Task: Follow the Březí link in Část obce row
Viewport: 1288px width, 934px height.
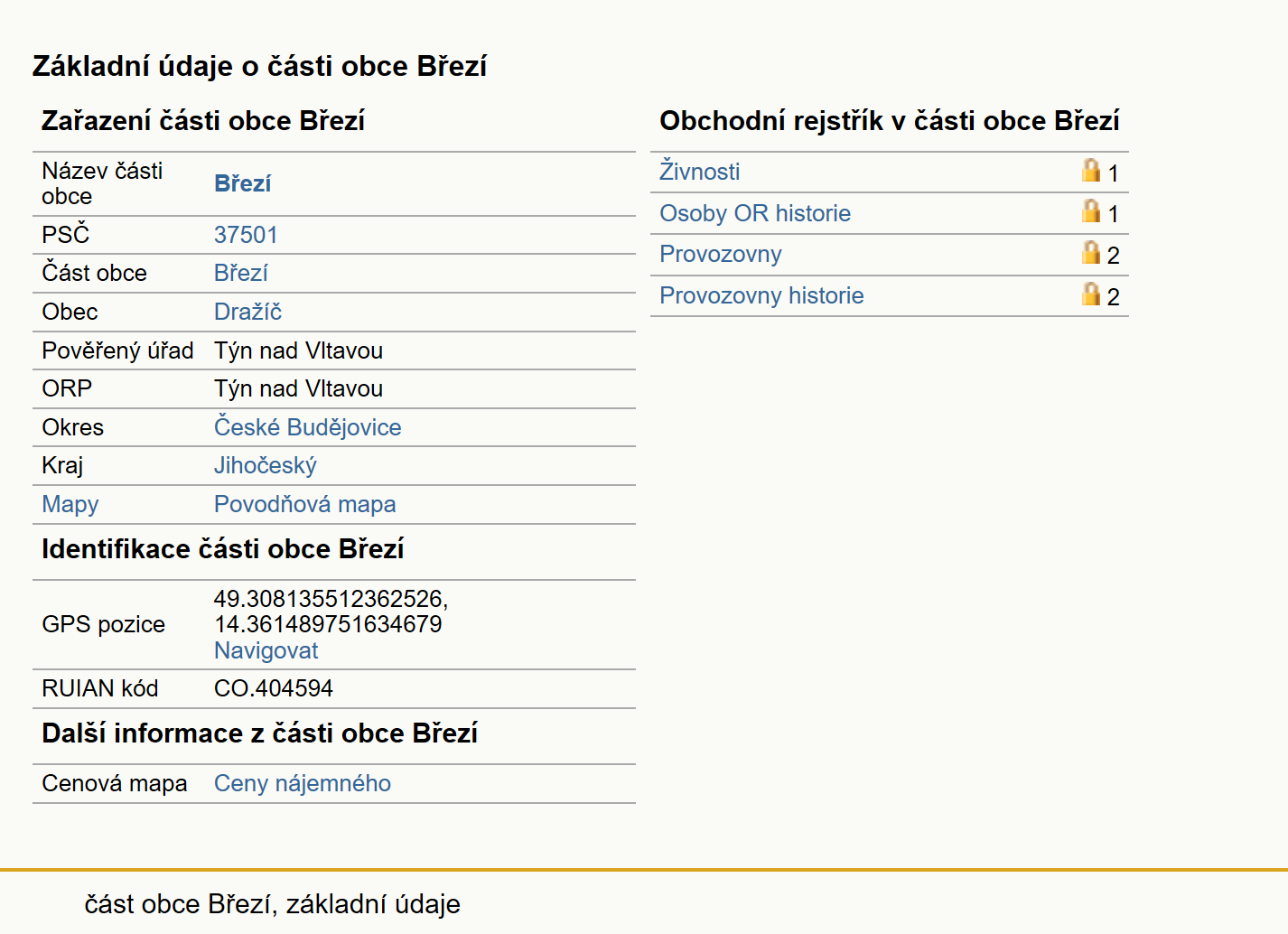Action: pos(241,273)
